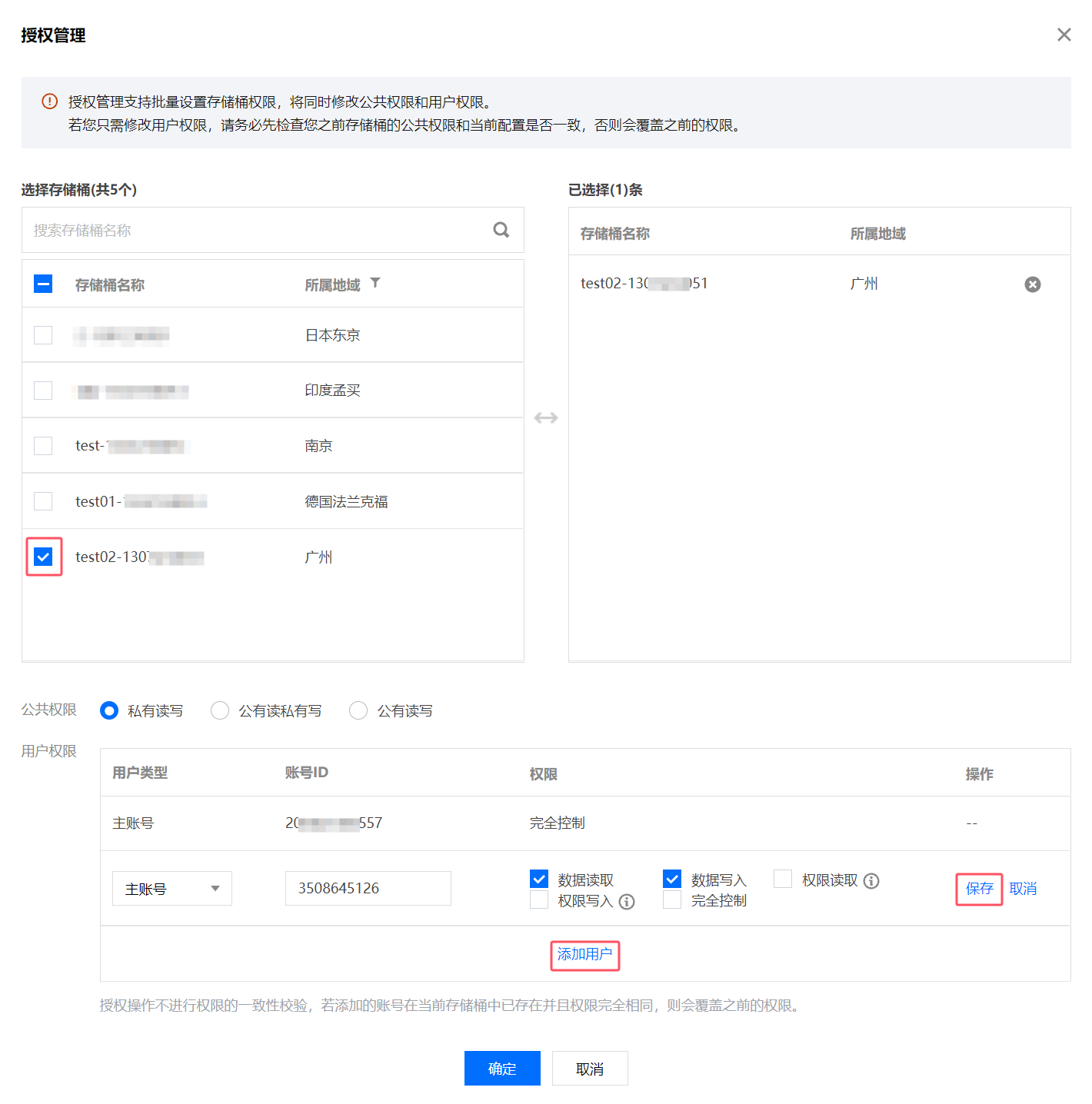1092x1104 pixels.
Task: Click the 选择存储桶(共5个) heading
Action: coord(79,190)
